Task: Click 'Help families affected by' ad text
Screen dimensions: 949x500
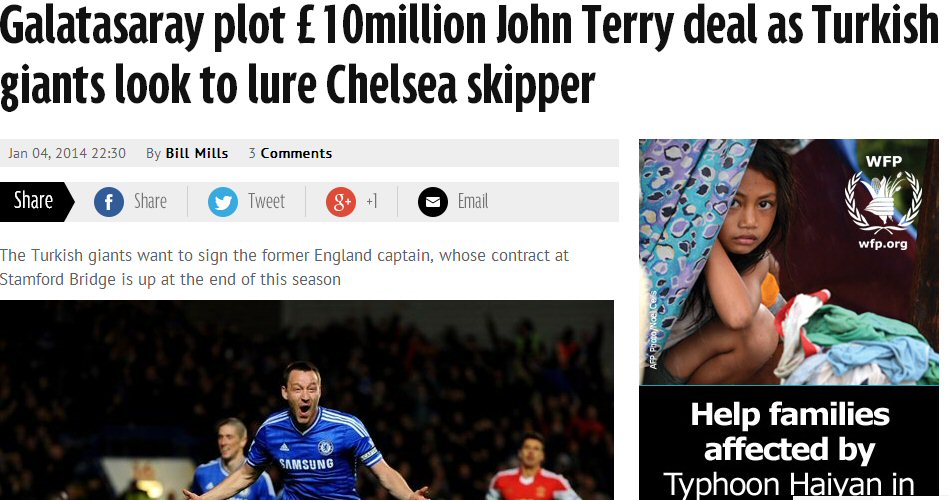Action: (789, 432)
